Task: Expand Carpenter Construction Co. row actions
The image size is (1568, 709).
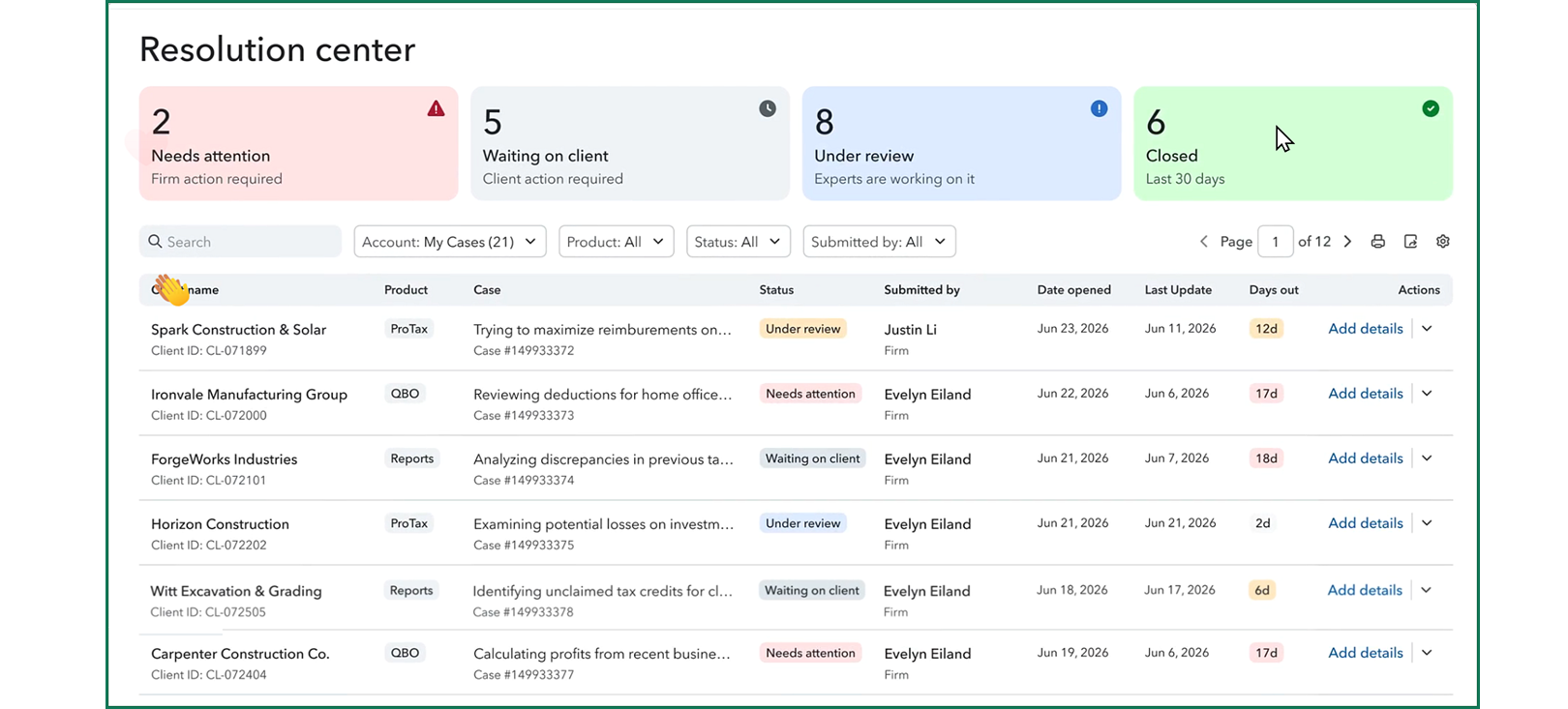Action: tap(1427, 653)
